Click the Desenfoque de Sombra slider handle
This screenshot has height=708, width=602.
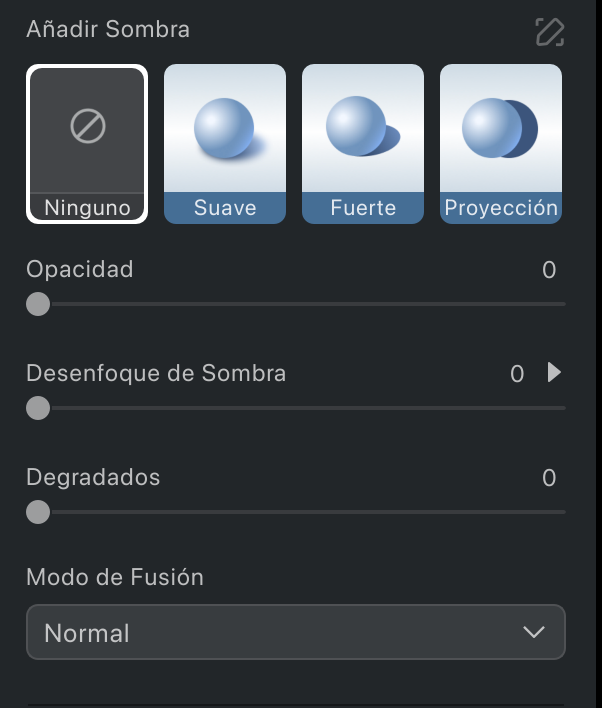(38, 408)
